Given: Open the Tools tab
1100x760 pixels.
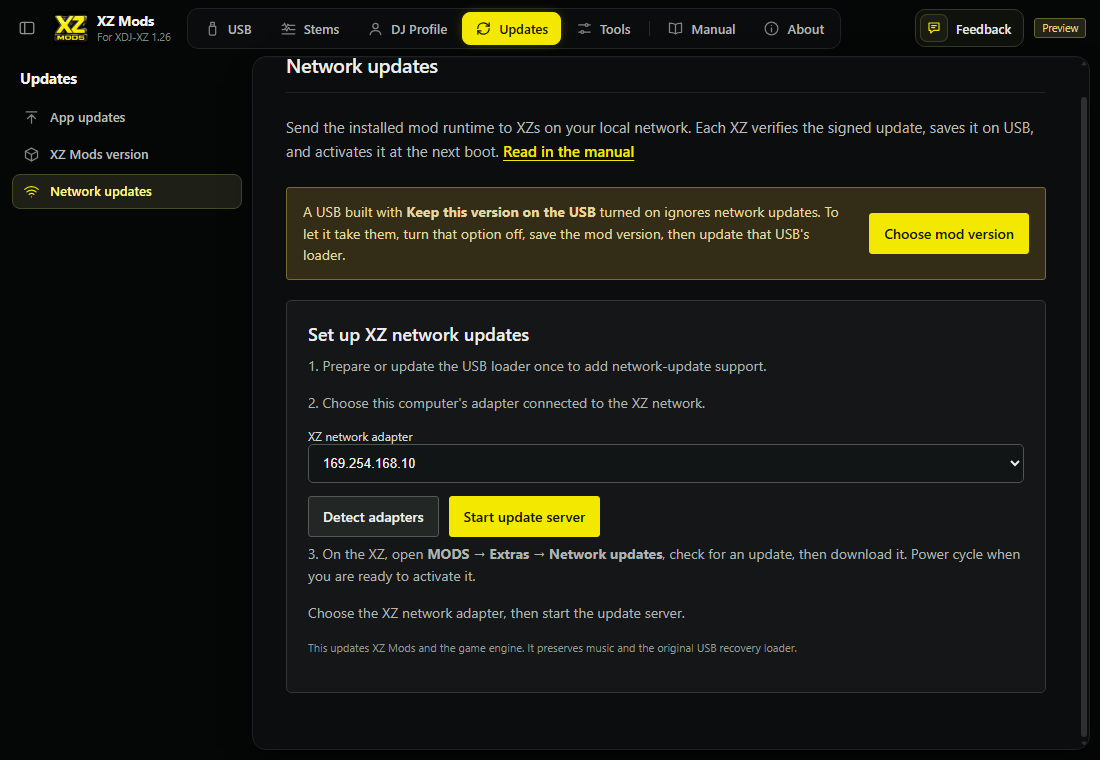Looking at the screenshot, I should click(x=604, y=29).
